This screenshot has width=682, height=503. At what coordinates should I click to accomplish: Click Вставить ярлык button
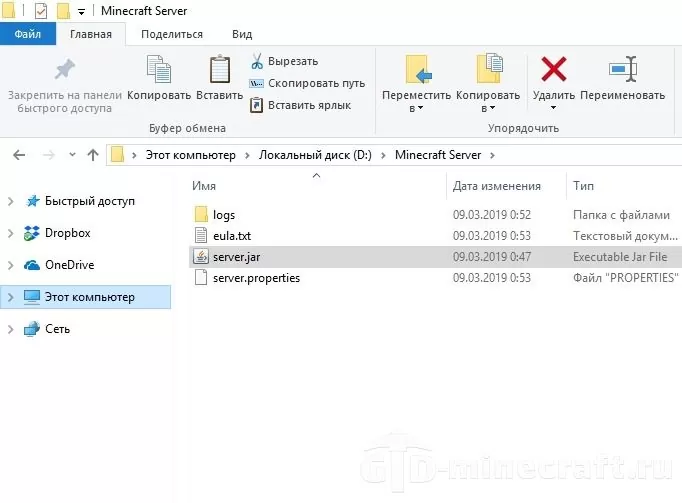click(300, 104)
